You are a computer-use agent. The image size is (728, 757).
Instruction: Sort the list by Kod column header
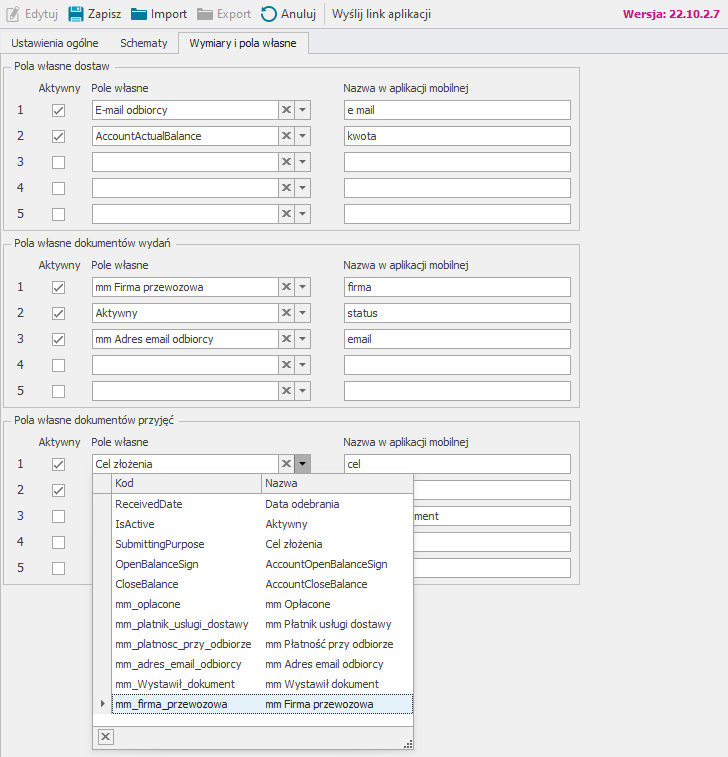pyautogui.click(x=185, y=484)
